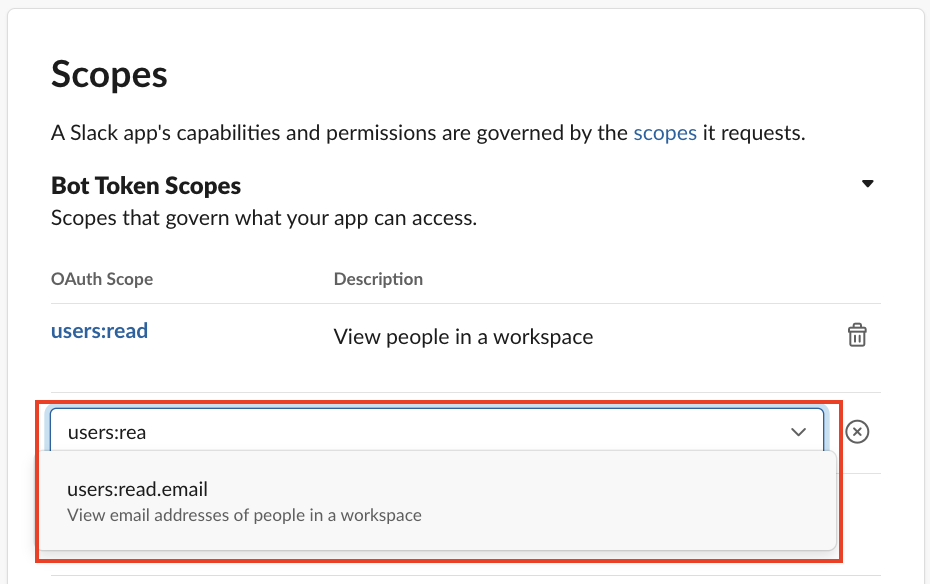Click the OAuth Scope column header
The image size is (930, 584).
coord(102,279)
